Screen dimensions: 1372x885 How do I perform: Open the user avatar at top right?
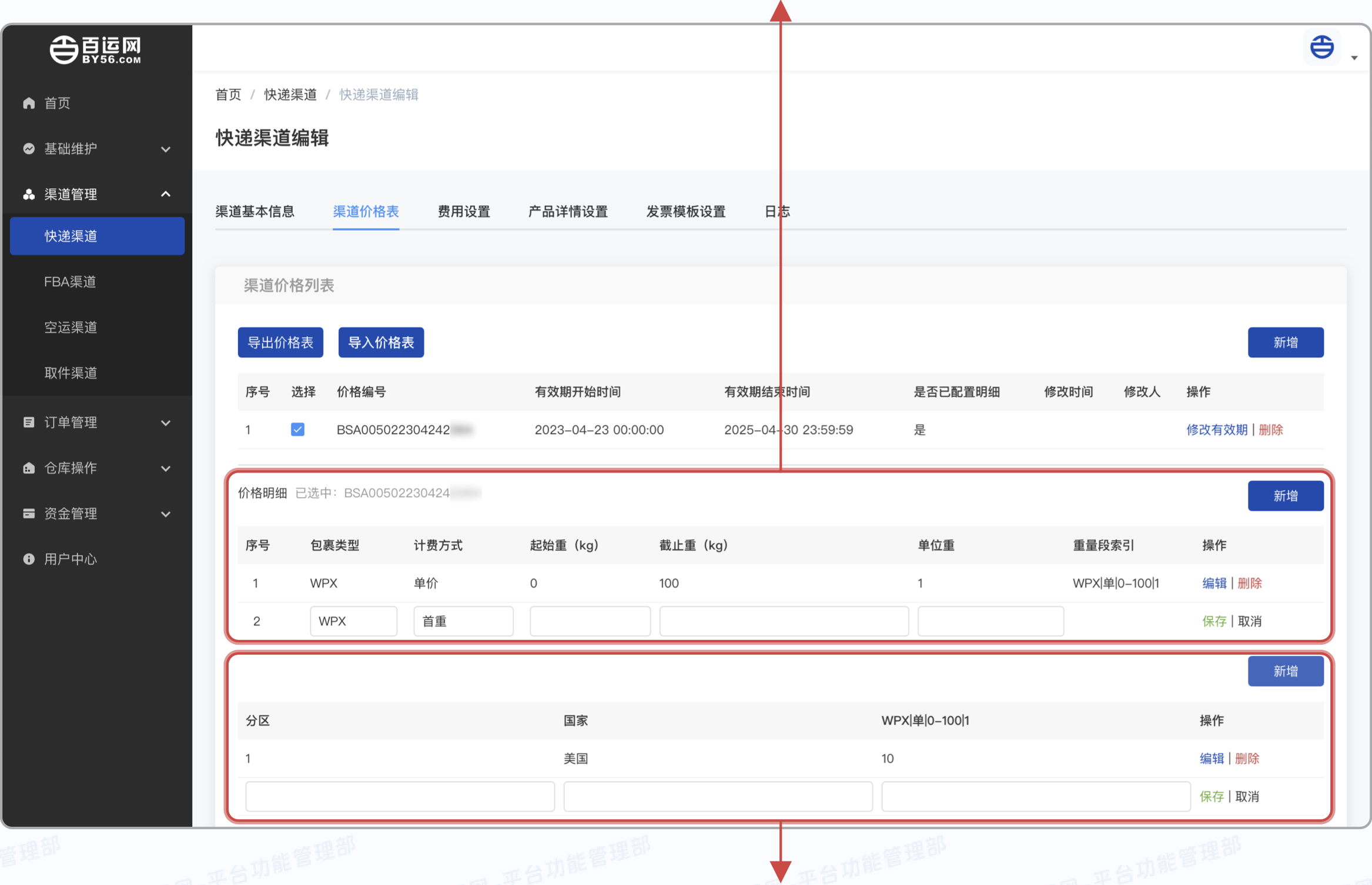click(1321, 47)
